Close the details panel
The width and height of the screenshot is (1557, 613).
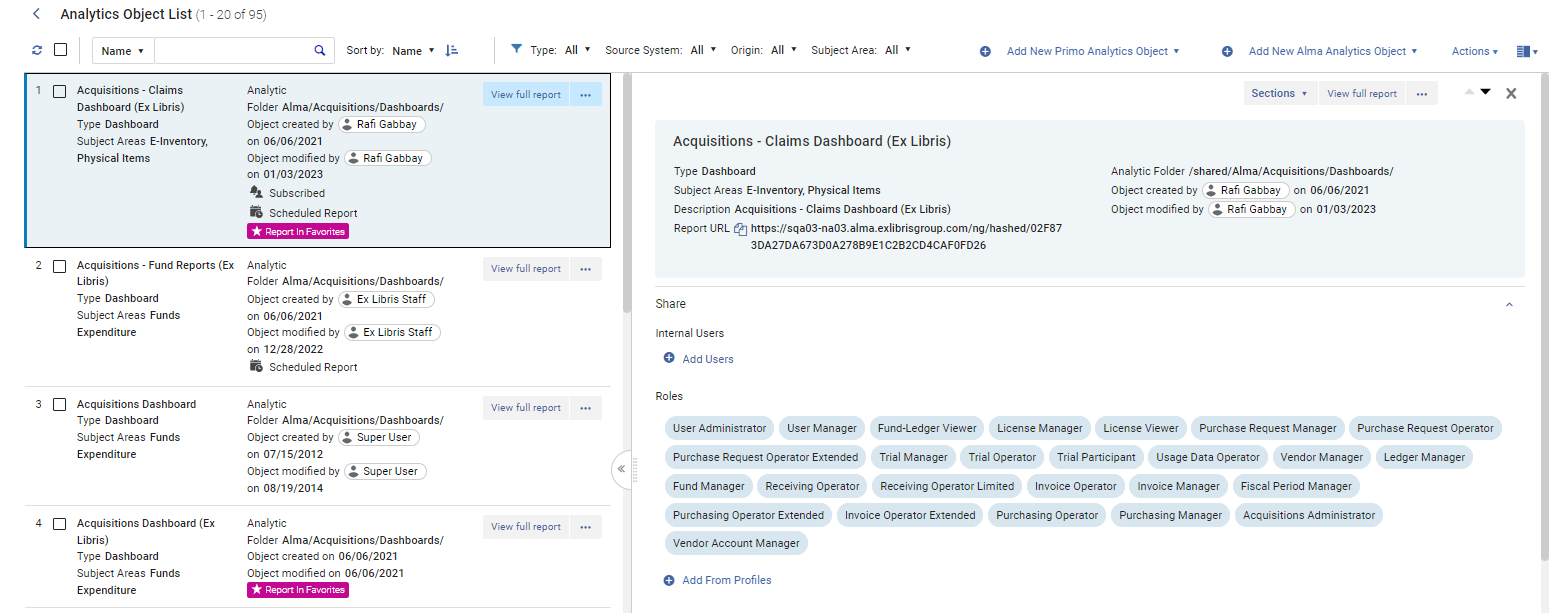point(1511,93)
